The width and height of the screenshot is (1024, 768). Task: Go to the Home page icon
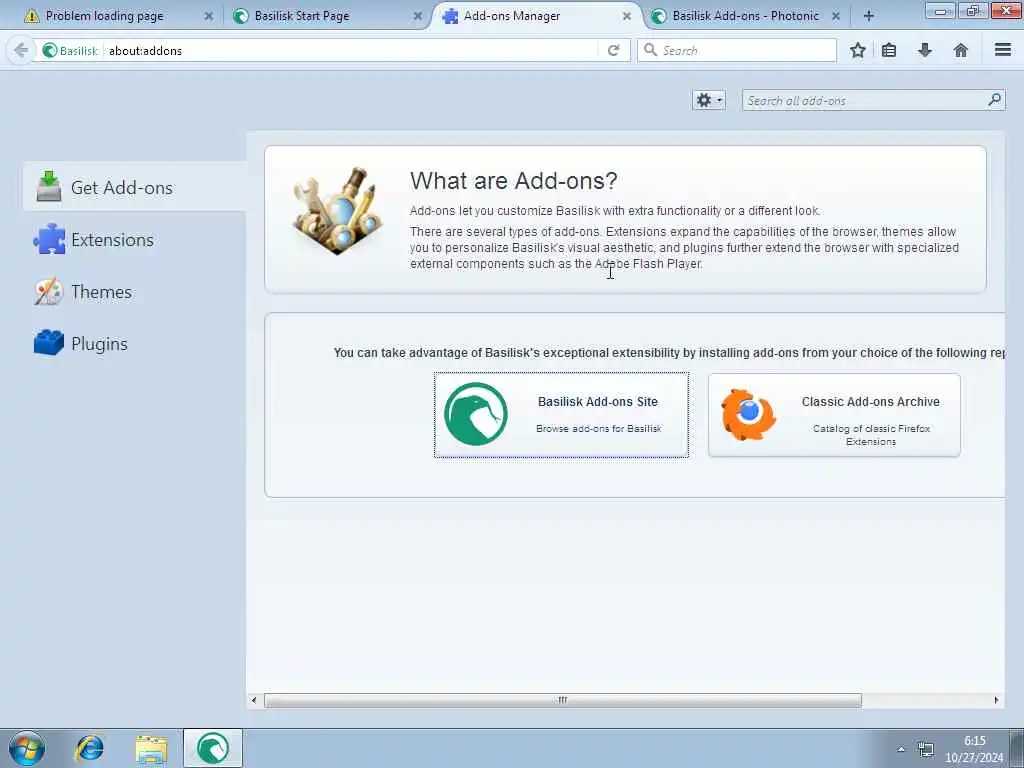(x=961, y=50)
